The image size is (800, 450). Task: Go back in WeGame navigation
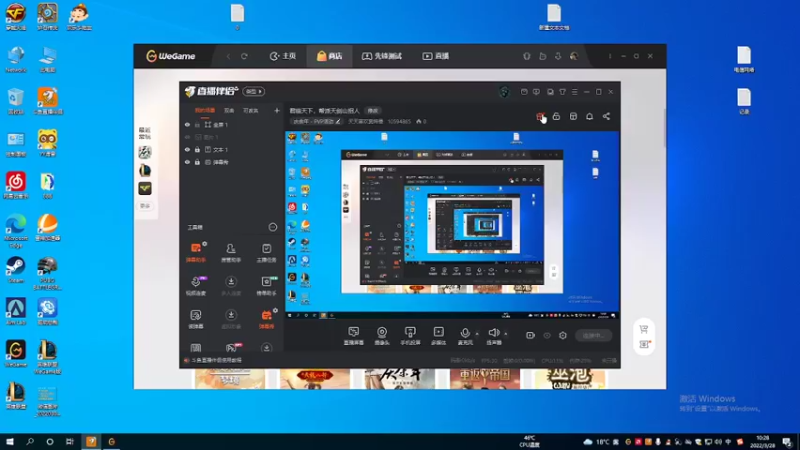229,56
